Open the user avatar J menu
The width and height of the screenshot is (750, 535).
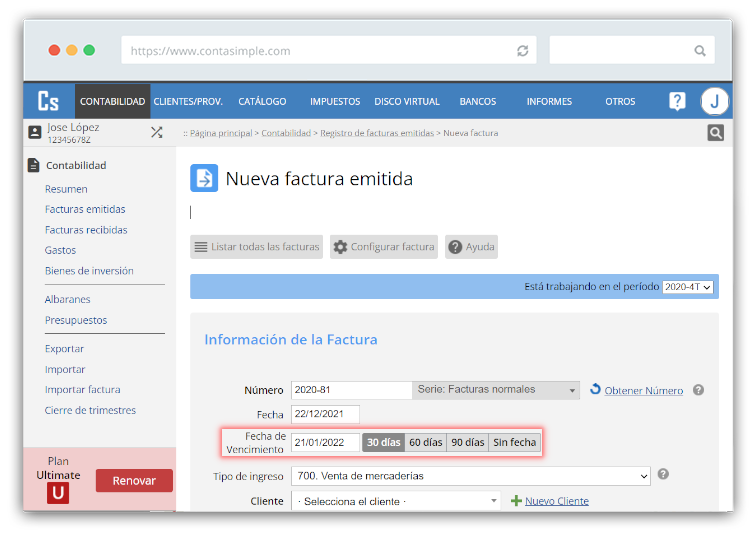coord(714,101)
